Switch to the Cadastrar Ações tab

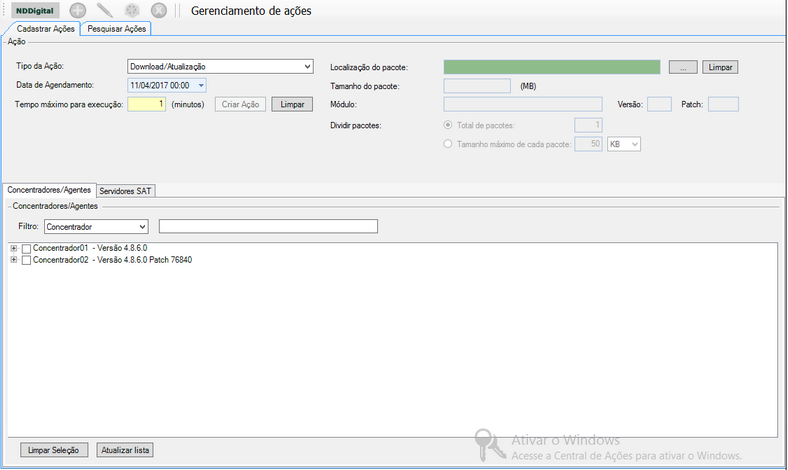[x=45, y=29]
